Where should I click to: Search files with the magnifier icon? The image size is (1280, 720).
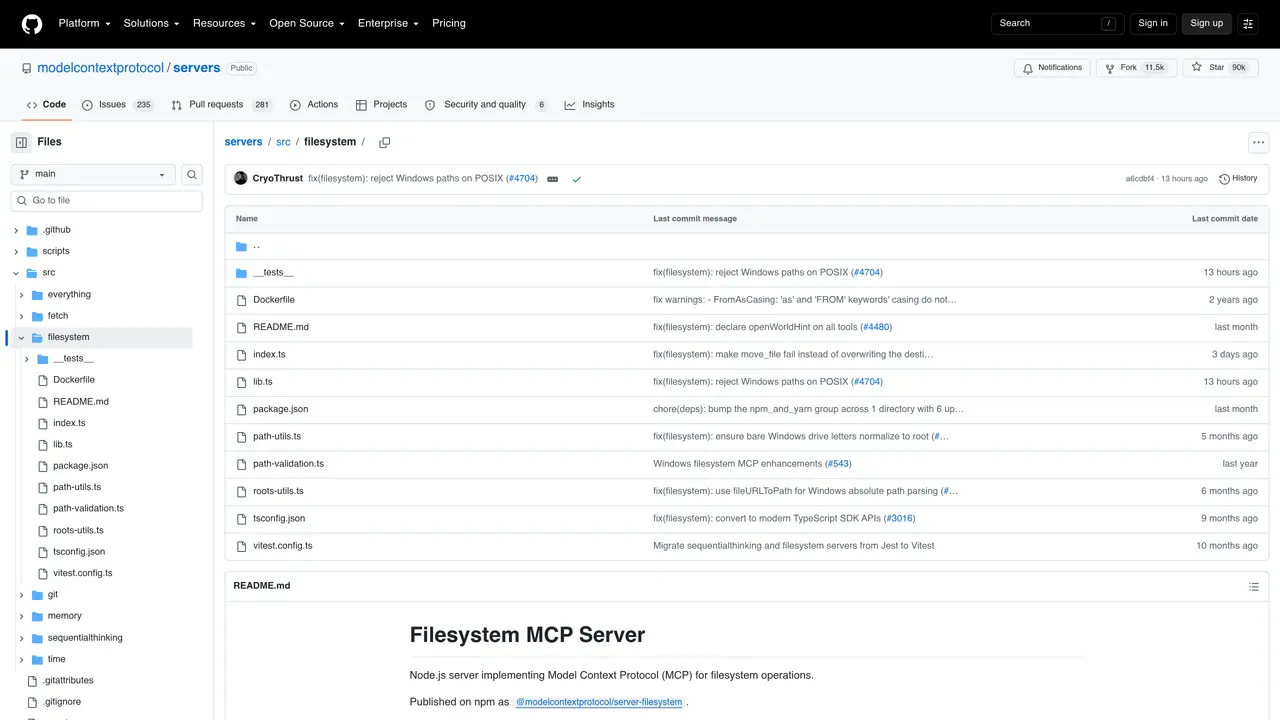[192, 174]
